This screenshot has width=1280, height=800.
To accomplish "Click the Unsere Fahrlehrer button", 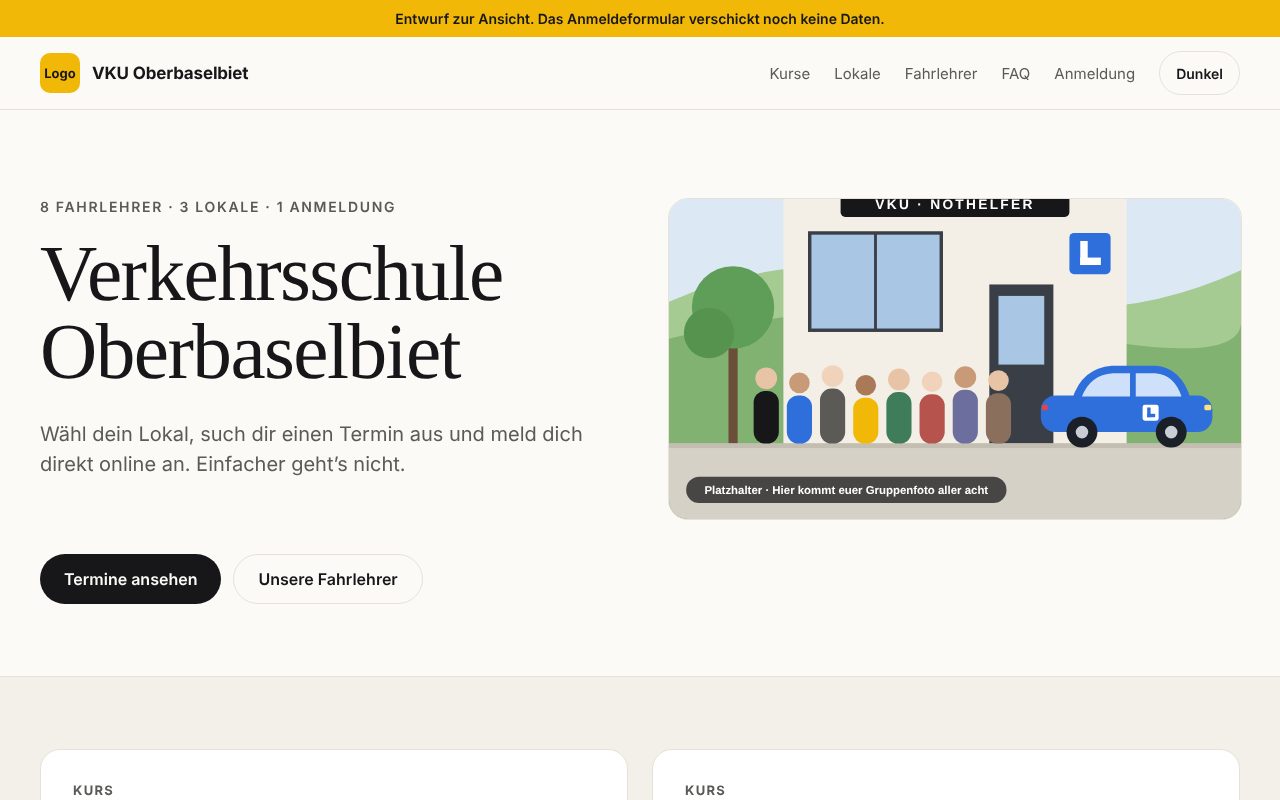I will pos(328,579).
